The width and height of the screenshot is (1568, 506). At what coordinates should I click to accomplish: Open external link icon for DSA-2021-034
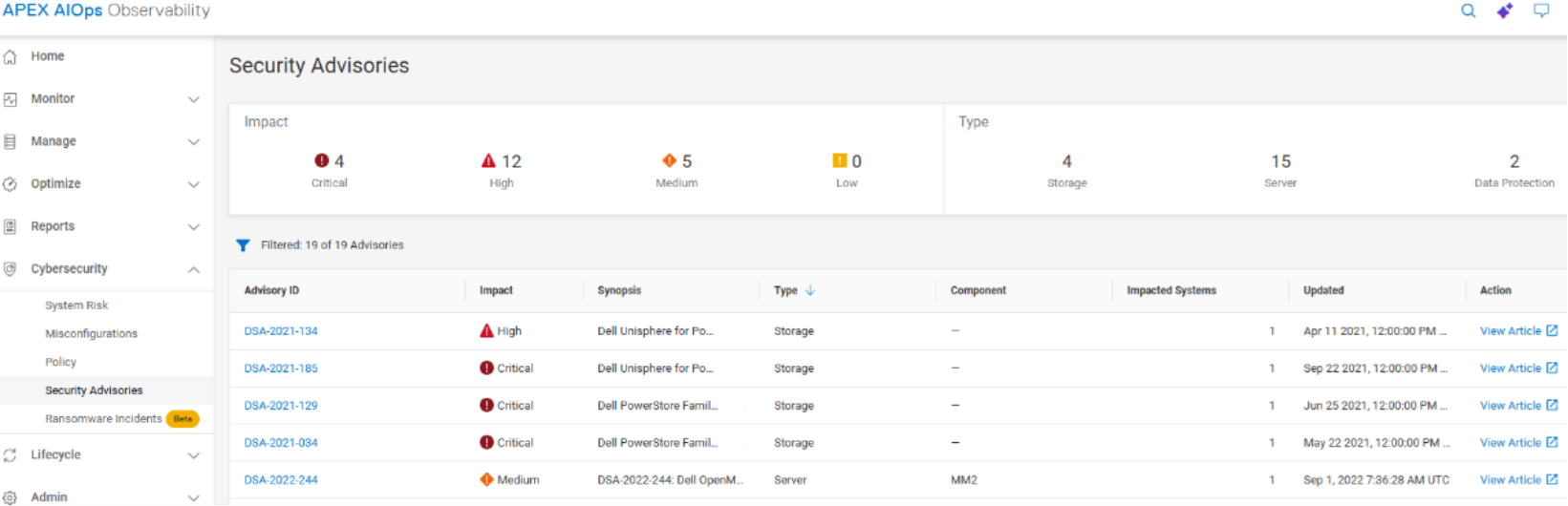(x=1552, y=442)
